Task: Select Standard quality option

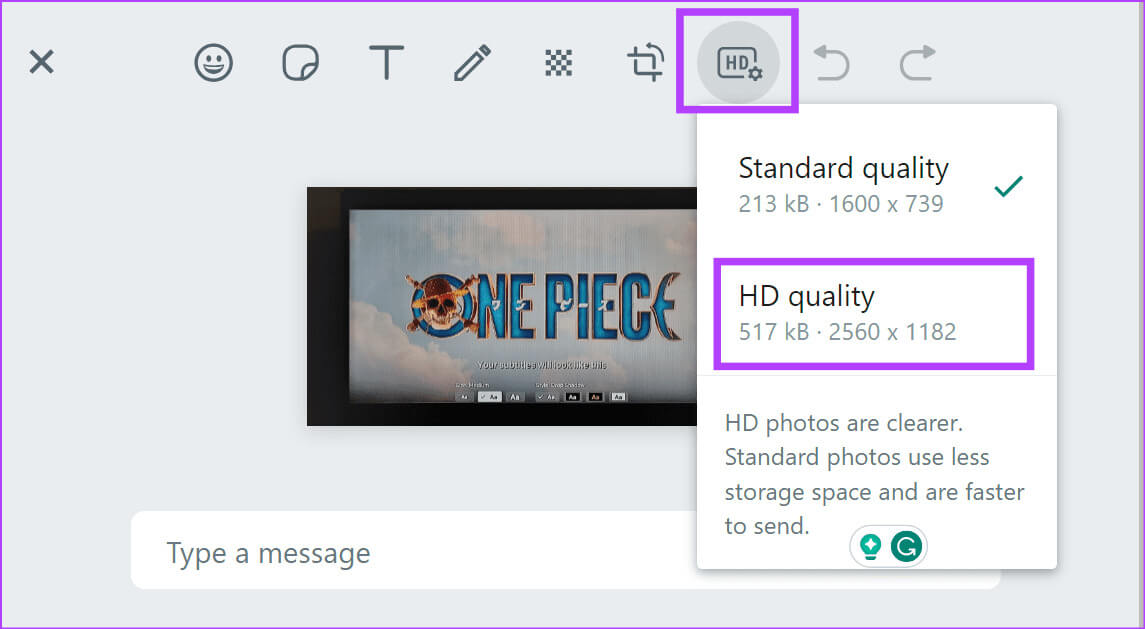Action: [x=877, y=185]
